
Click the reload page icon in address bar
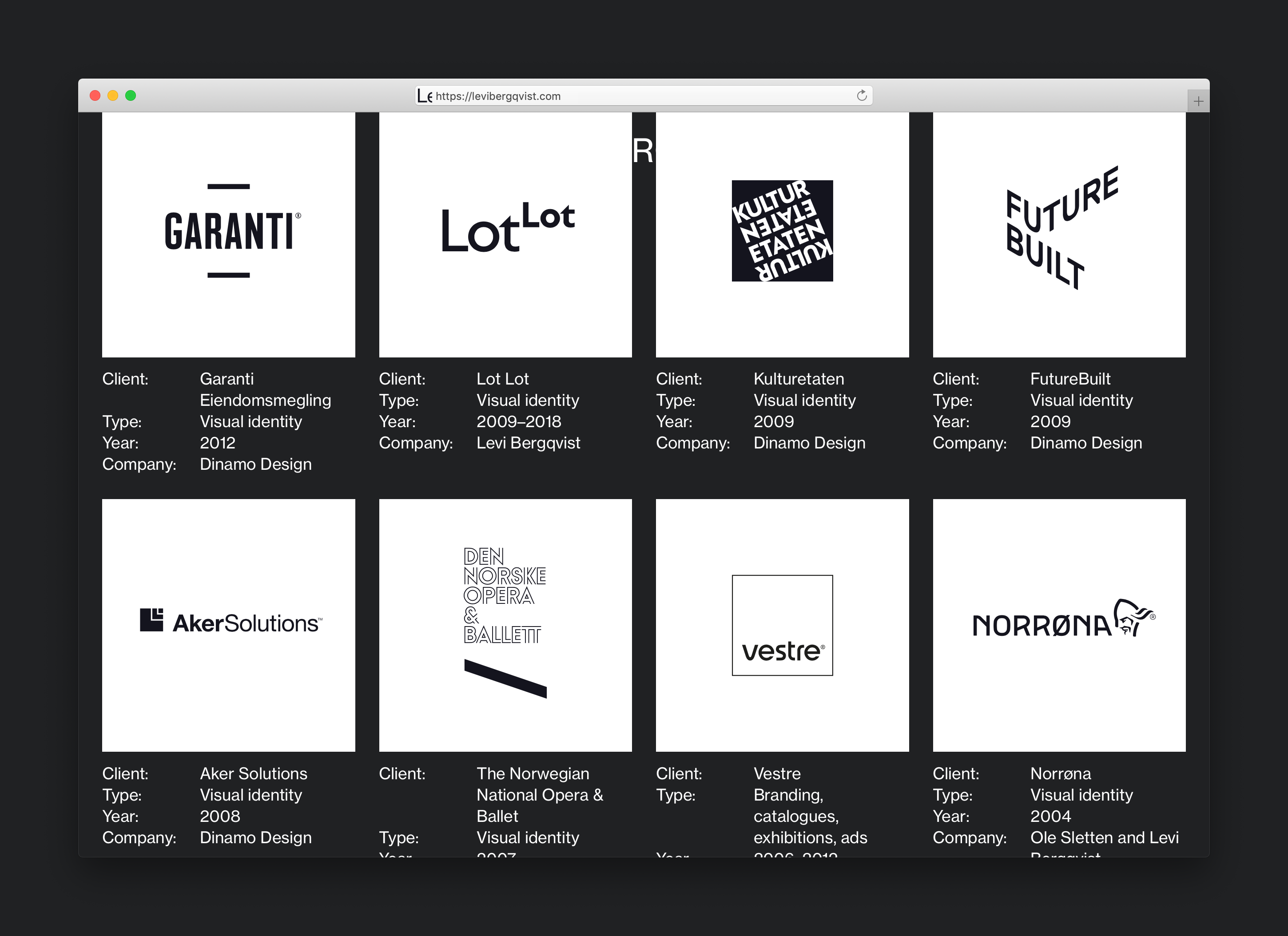pos(862,95)
